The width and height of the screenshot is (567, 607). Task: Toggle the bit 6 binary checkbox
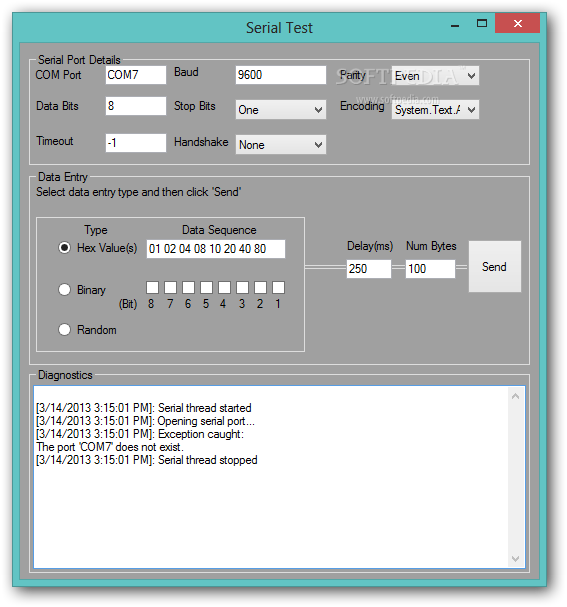tap(188, 288)
